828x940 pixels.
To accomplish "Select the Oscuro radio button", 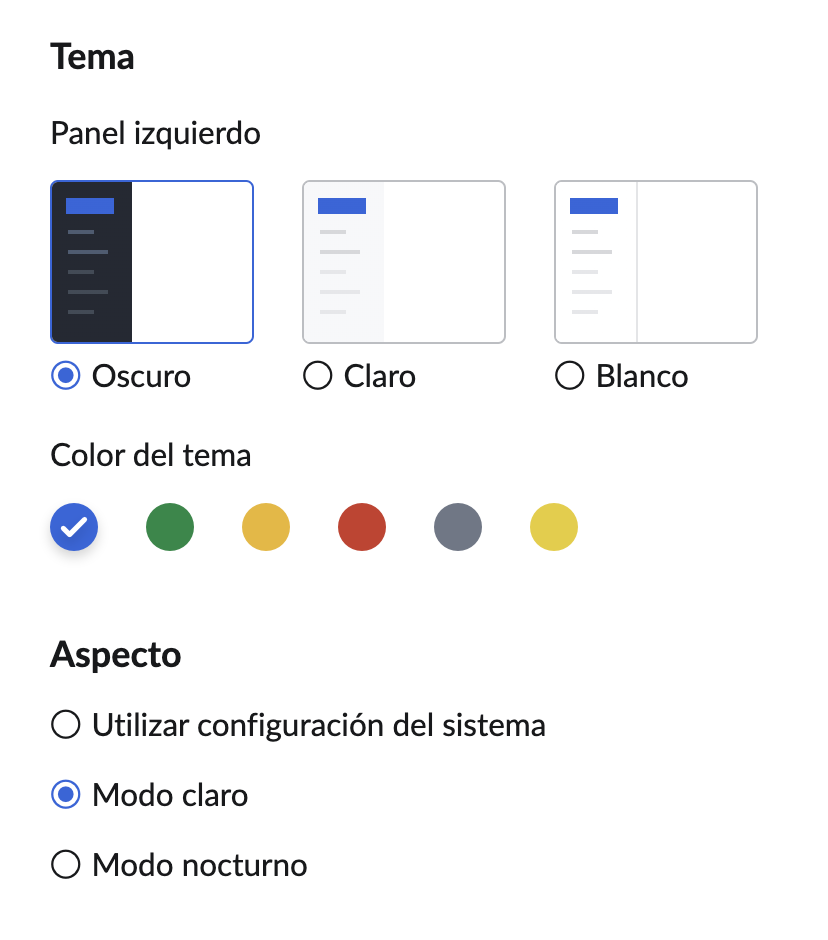I will pos(66,376).
